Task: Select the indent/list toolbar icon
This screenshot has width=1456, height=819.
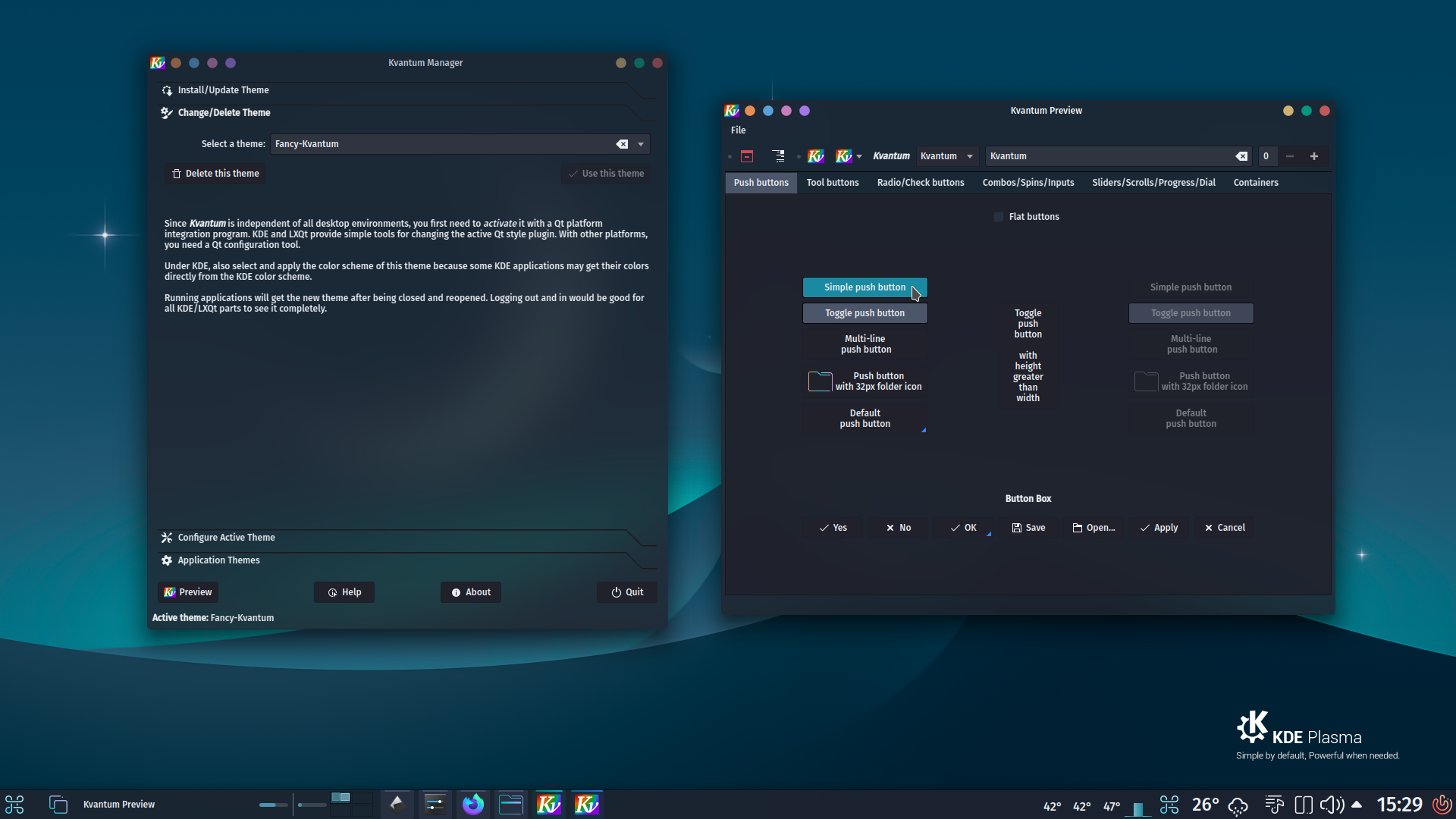Action: [x=778, y=156]
